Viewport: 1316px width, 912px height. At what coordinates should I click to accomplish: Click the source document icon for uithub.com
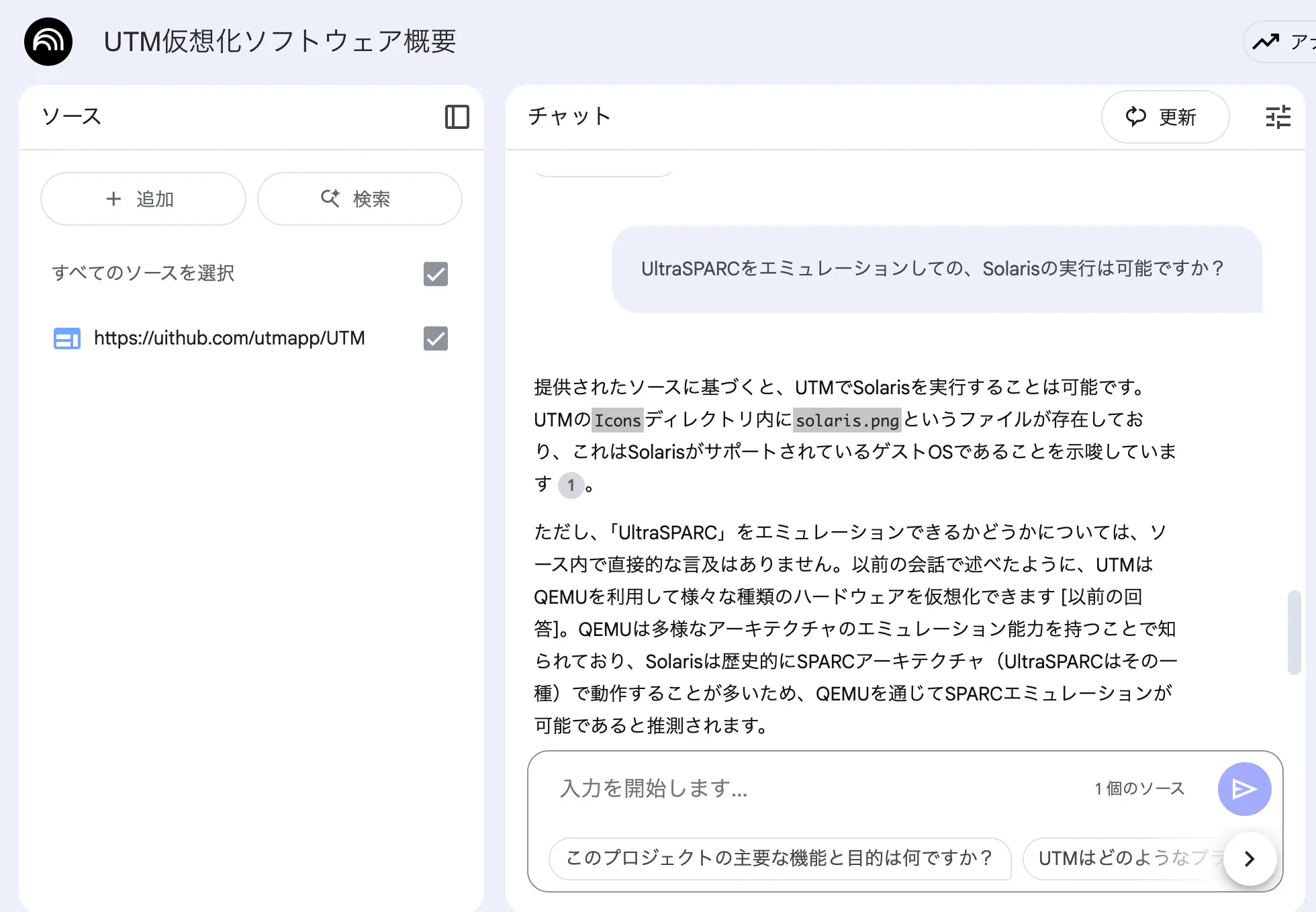(66, 338)
